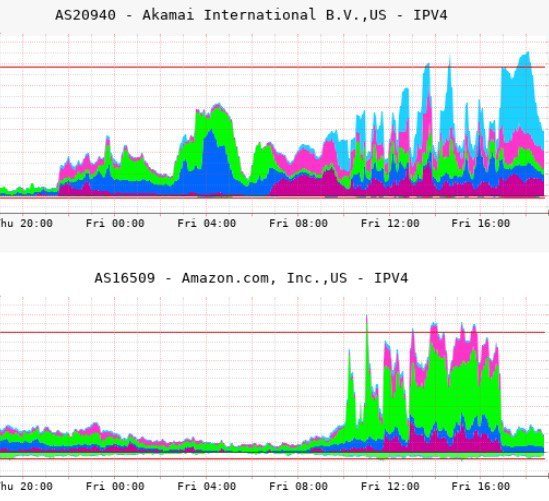The height and width of the screenshot is (501, 549).
Task: Click 'Fri 04:00' label under Akamai graph
Action: 207,223
